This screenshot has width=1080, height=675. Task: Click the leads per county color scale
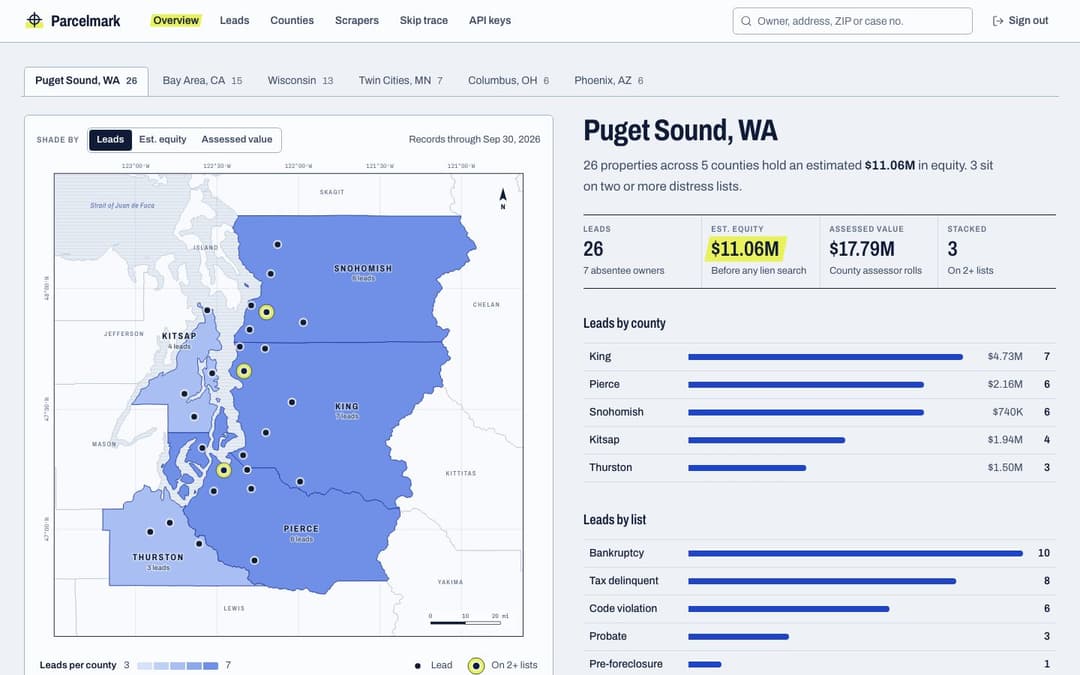point(178,665)
